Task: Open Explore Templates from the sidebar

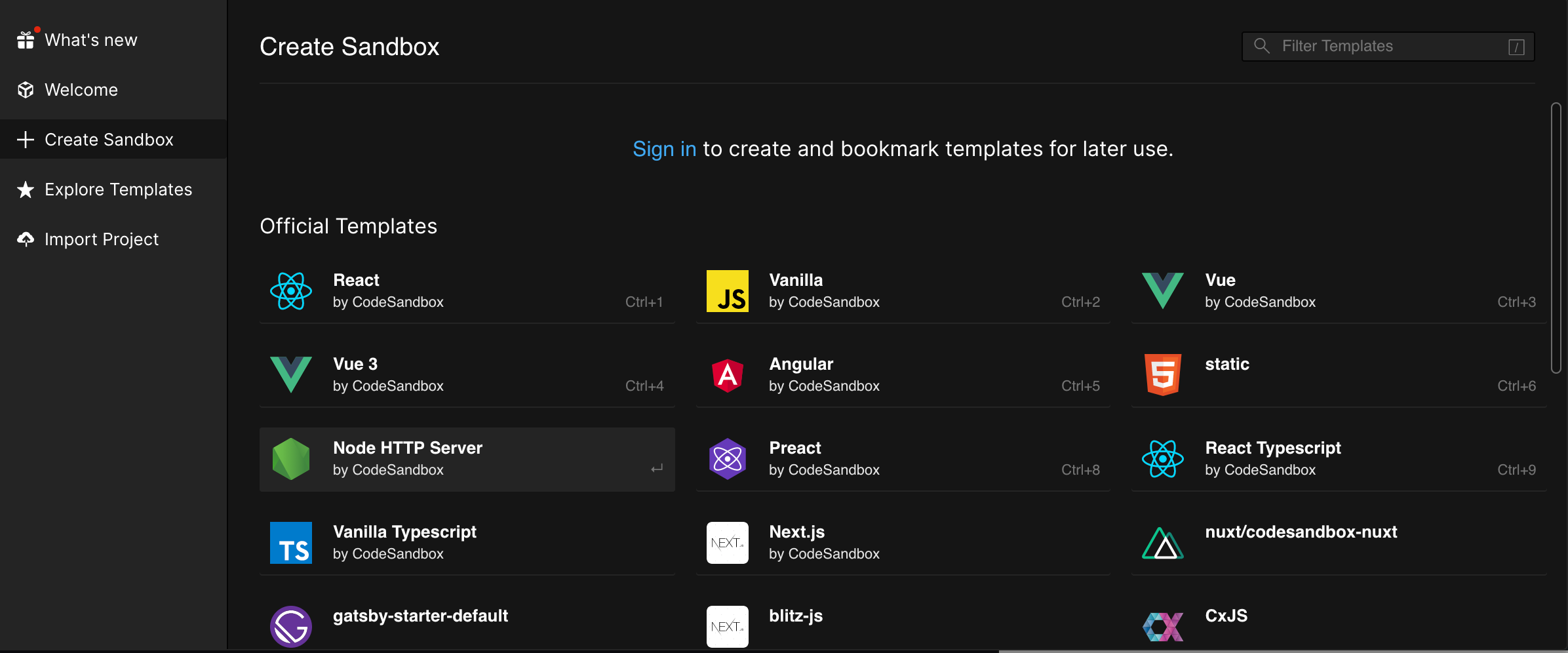Action: [118, 189]
